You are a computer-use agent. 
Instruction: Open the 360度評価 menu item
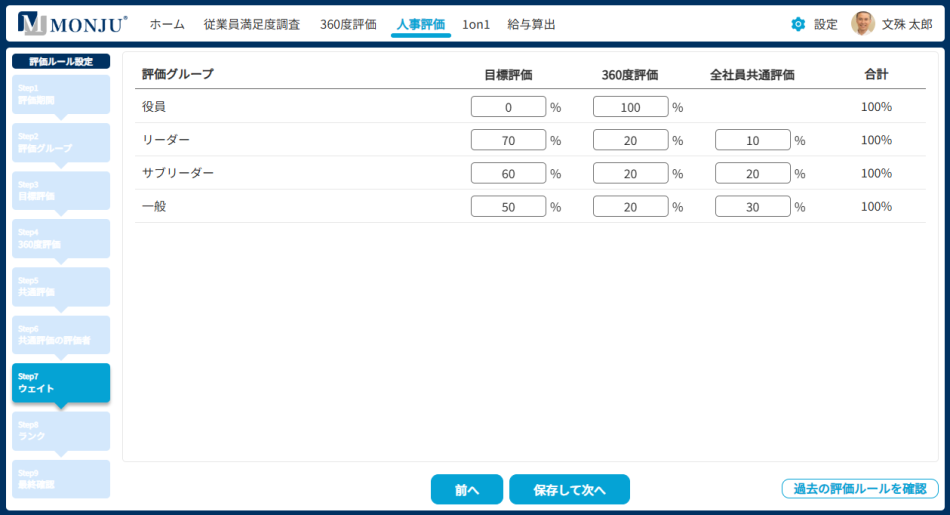[x=348, y=24]
